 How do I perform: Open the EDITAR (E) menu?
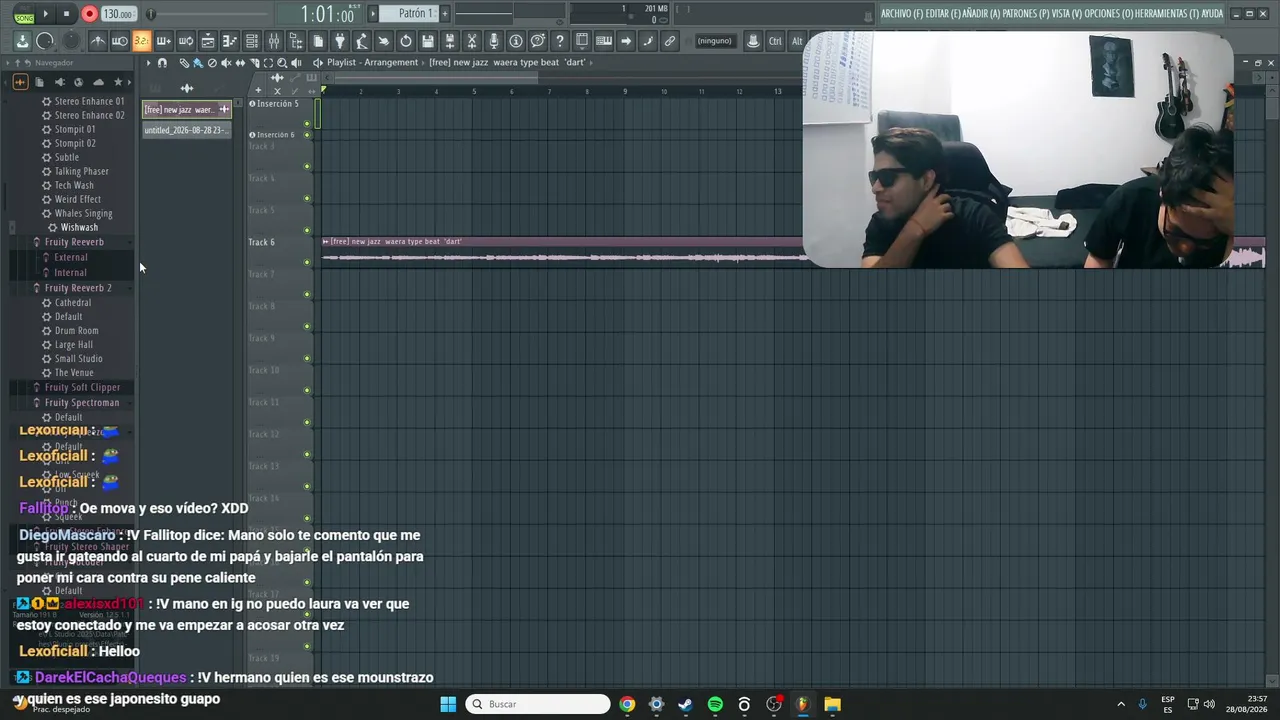coord(943,14)
